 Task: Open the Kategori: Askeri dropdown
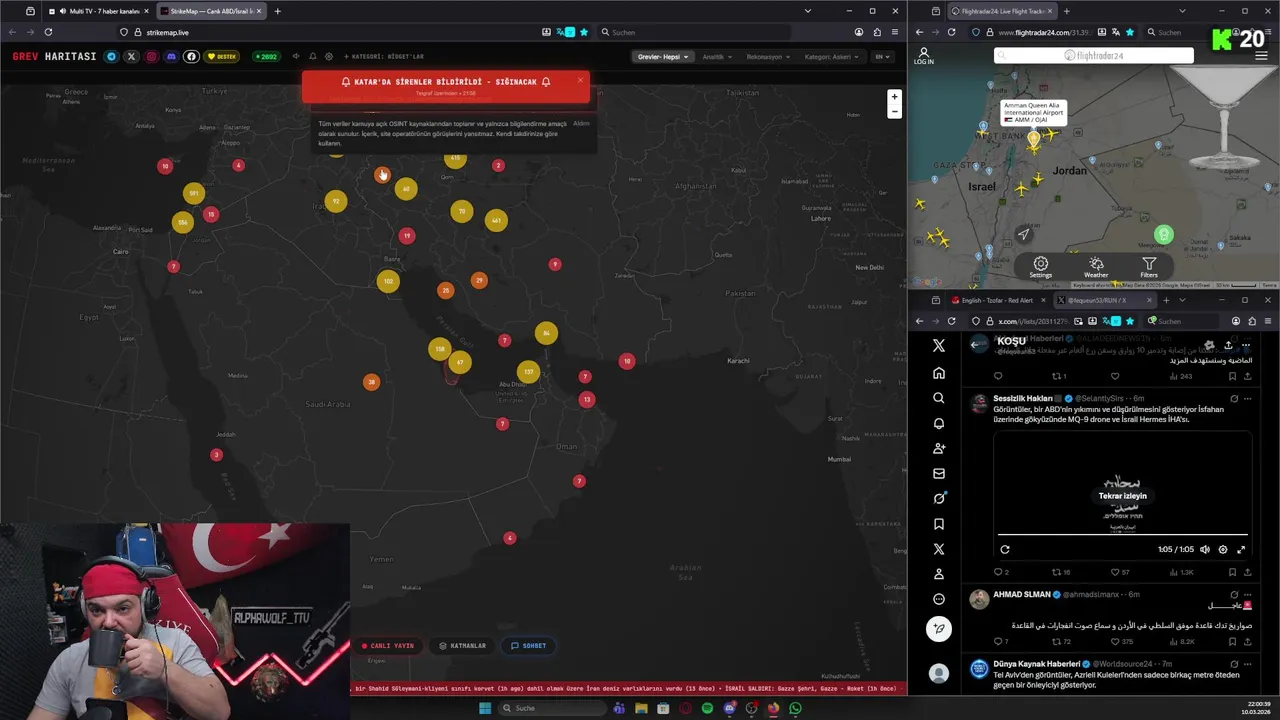pos(833,57)
